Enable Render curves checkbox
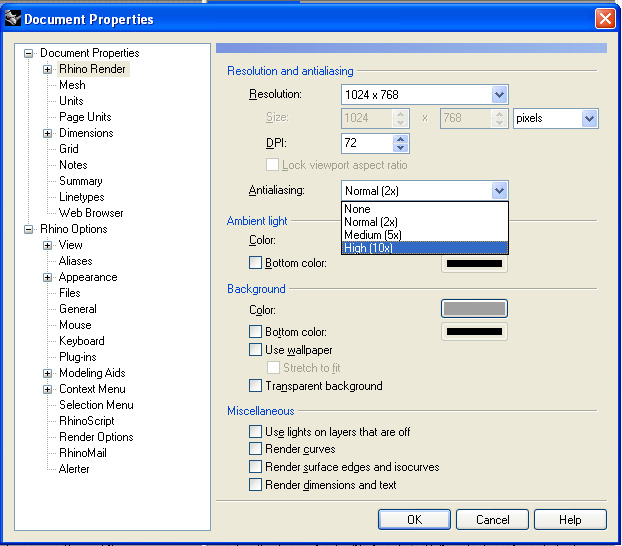 [x=255, y=449]
